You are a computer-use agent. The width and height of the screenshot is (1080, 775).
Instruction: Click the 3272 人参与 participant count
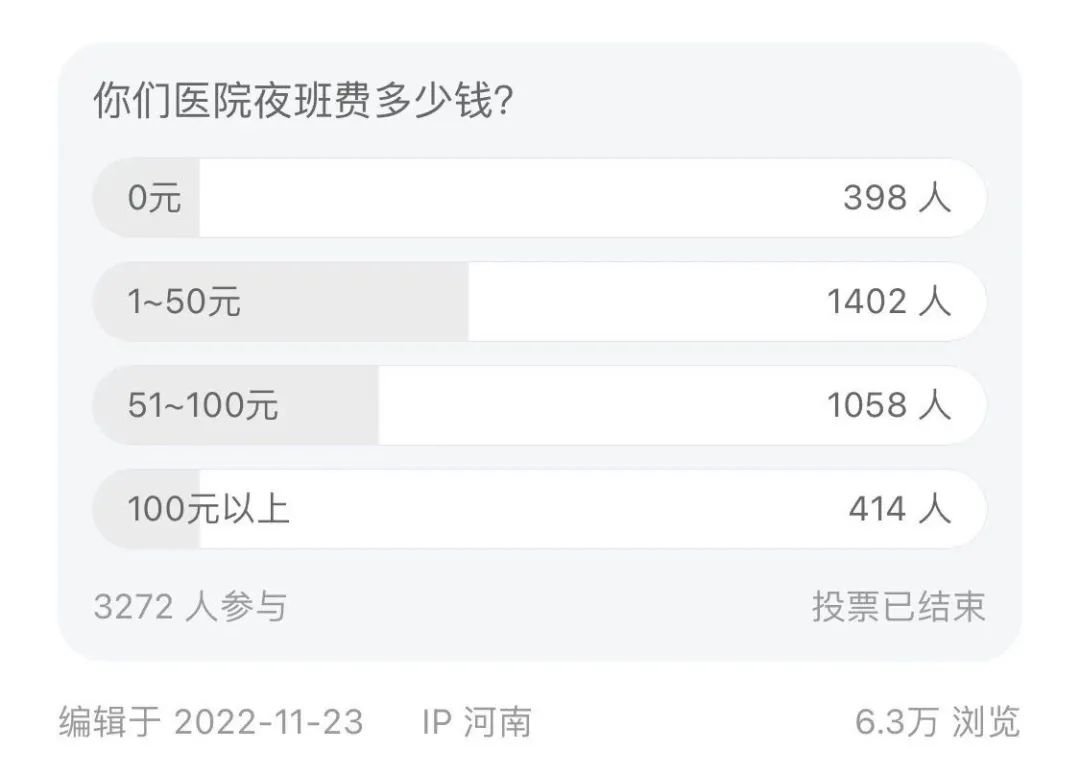[190, 607]
